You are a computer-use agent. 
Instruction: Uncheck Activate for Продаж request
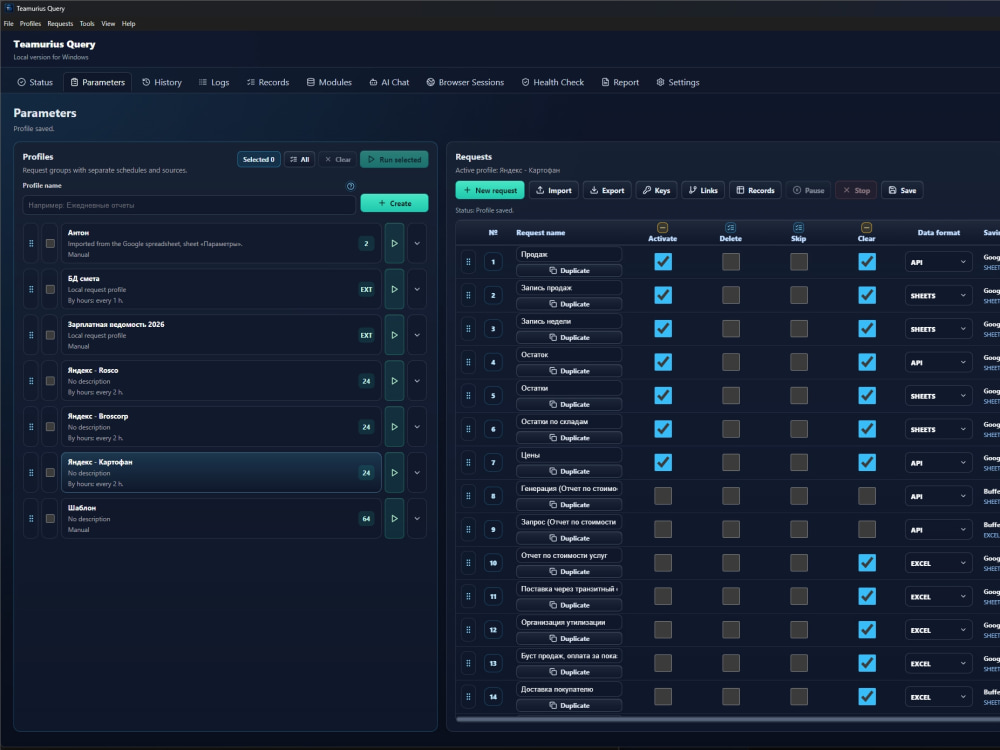coord(663,262)
